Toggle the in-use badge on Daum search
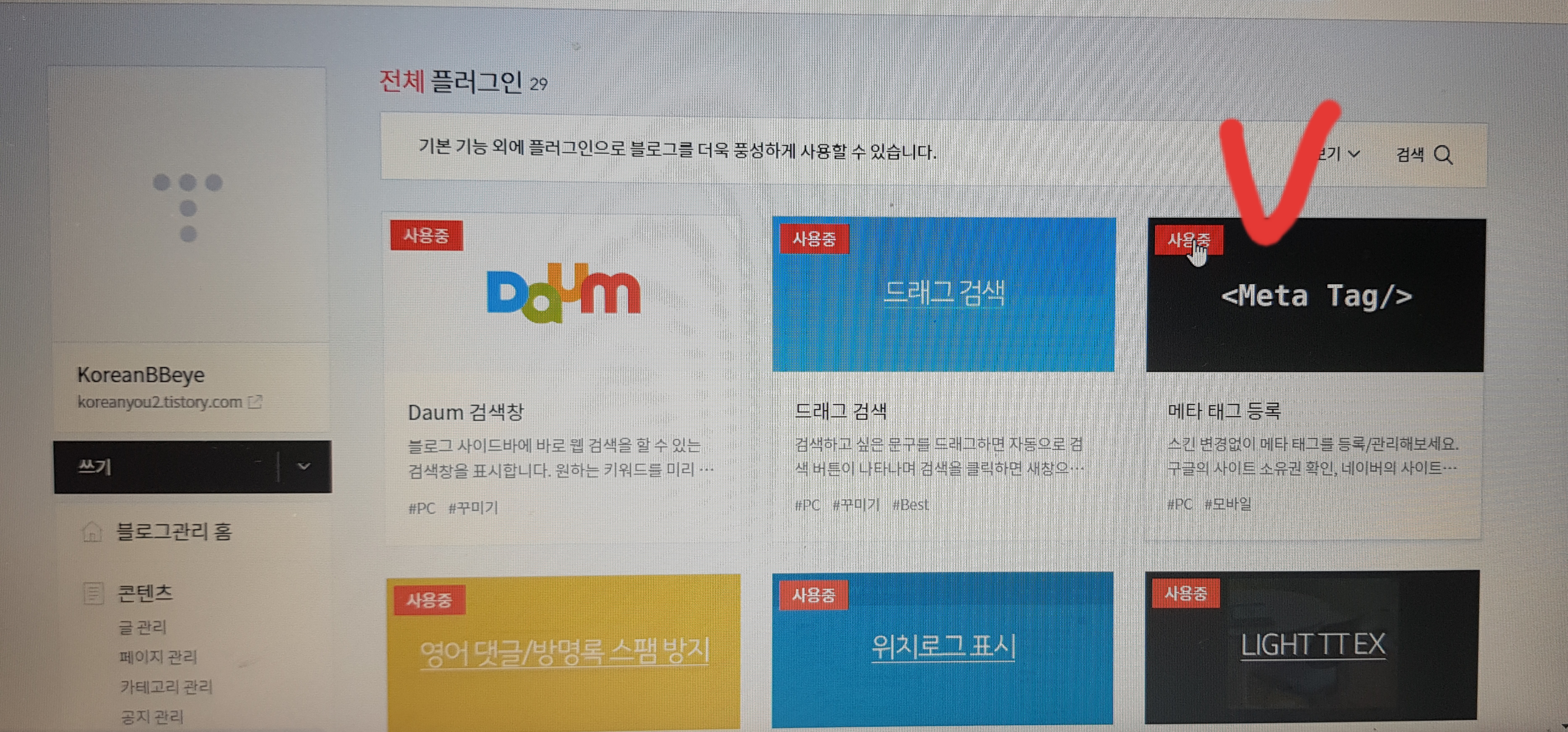Viewport: 1568px width, 732px height. tap(427, 236)
